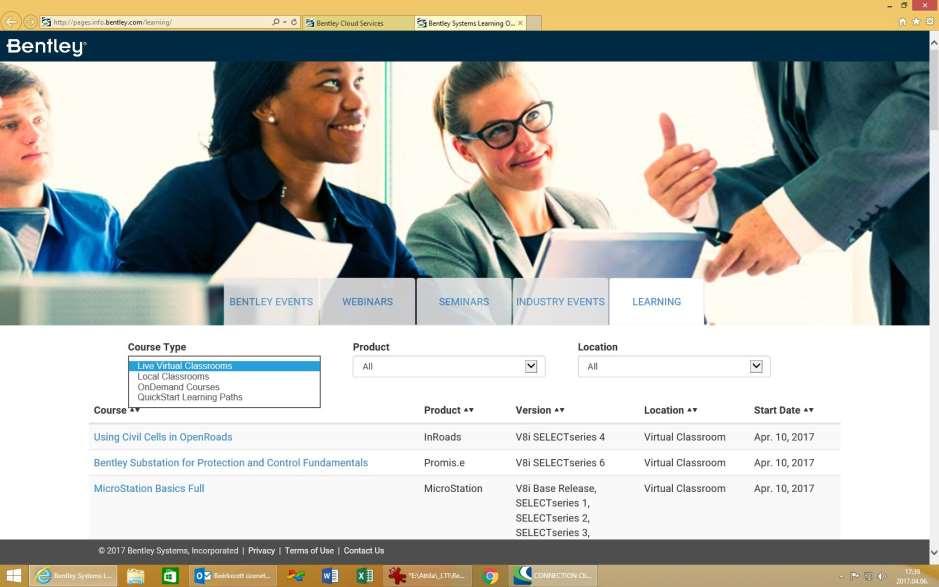This screenshot has width=939, height=587.
Task: Click the page refresh icon
Action: (294, 22)
